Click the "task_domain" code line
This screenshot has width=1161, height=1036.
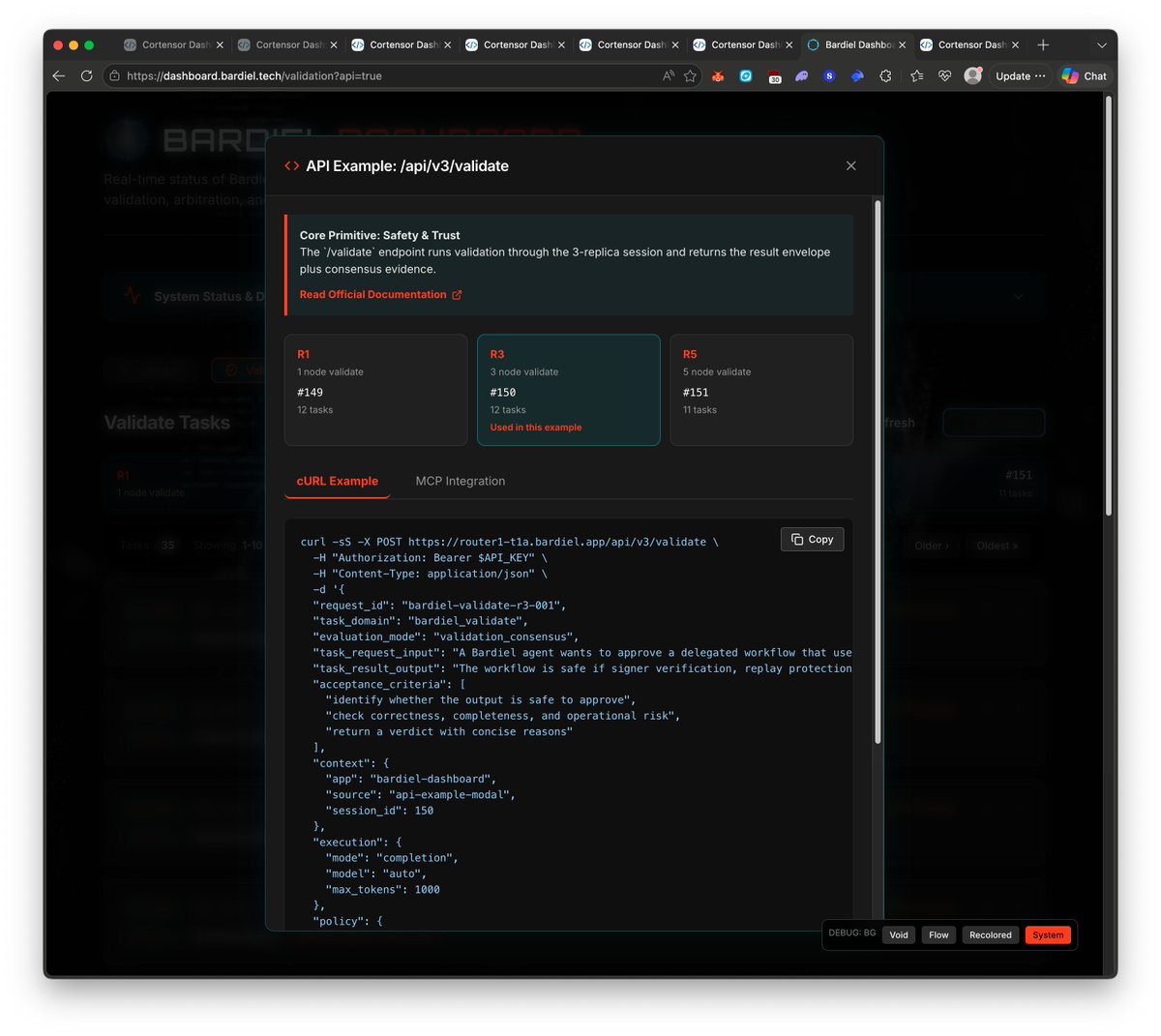(420, 621)
